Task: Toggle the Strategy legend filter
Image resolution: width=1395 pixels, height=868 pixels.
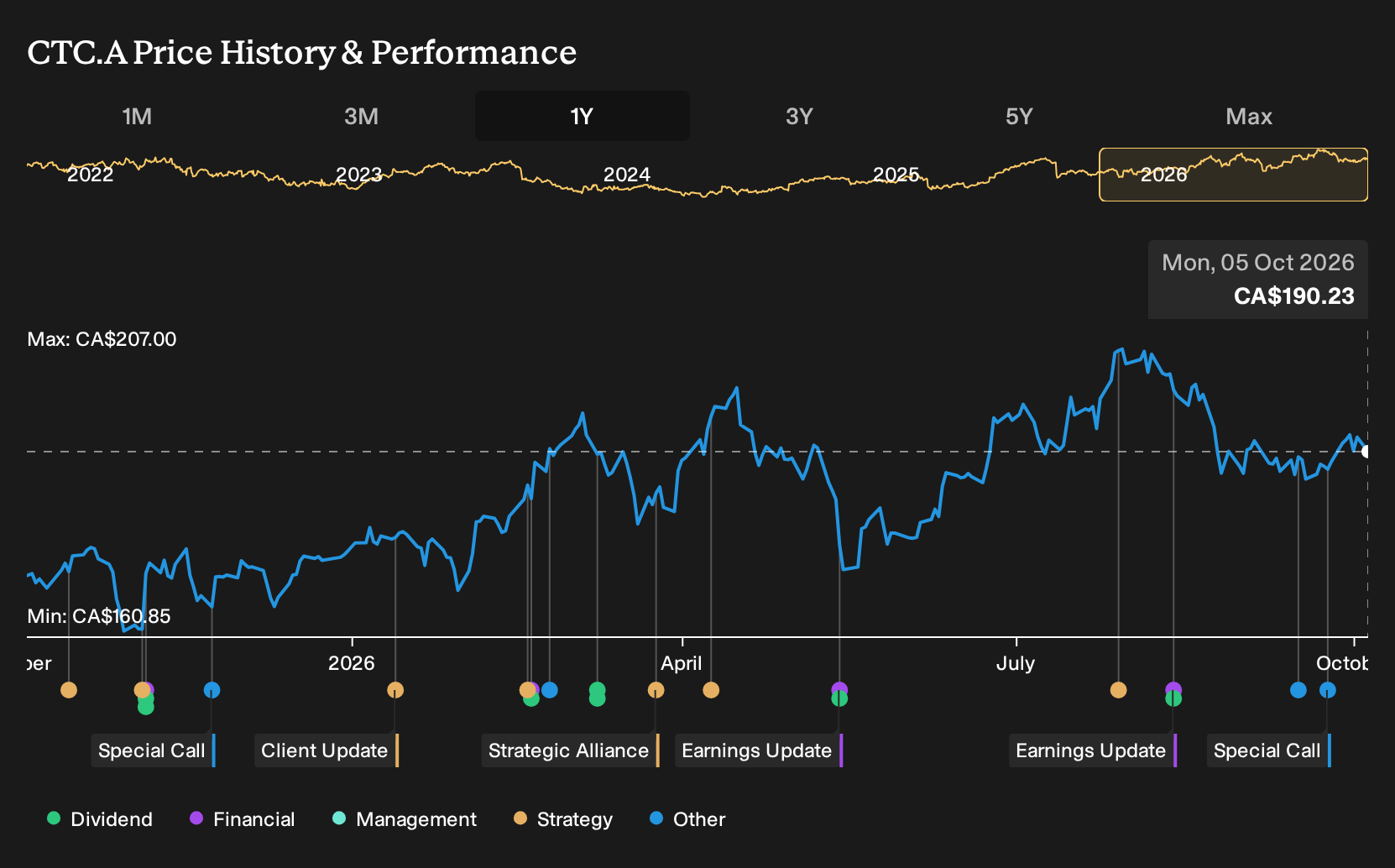Action: (563, 819)
